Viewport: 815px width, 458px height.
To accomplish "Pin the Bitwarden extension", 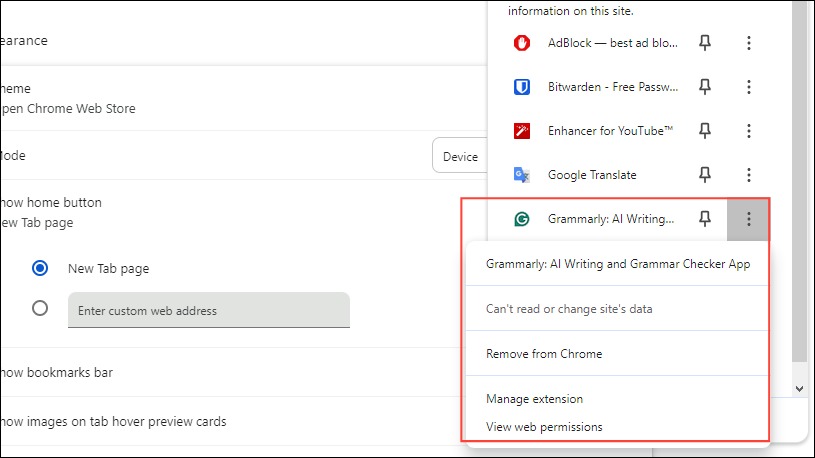I will click(704, 87).
